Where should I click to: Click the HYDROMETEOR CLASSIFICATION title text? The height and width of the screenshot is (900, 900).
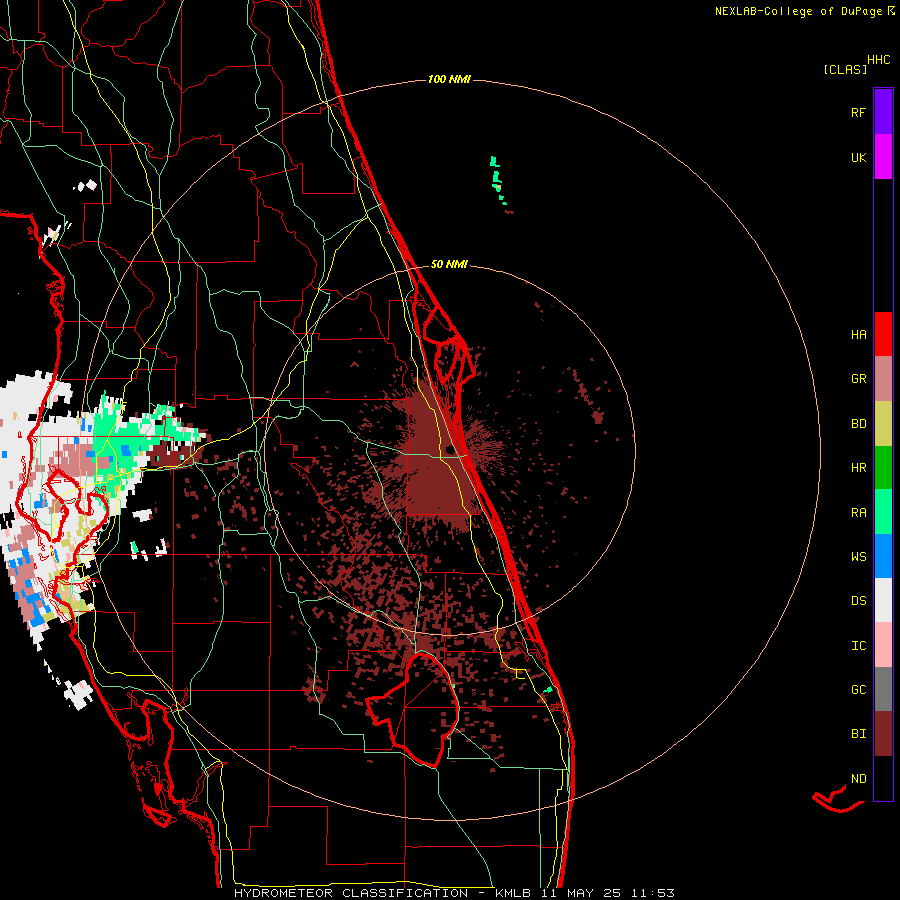point(351,893)
